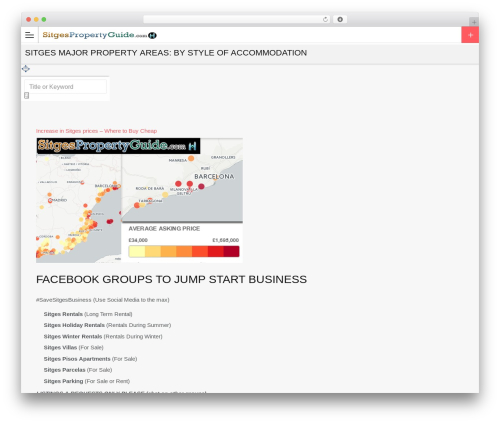Open the hamburger menu icon
The image size is (500, 423).
(x=29, y=35)
